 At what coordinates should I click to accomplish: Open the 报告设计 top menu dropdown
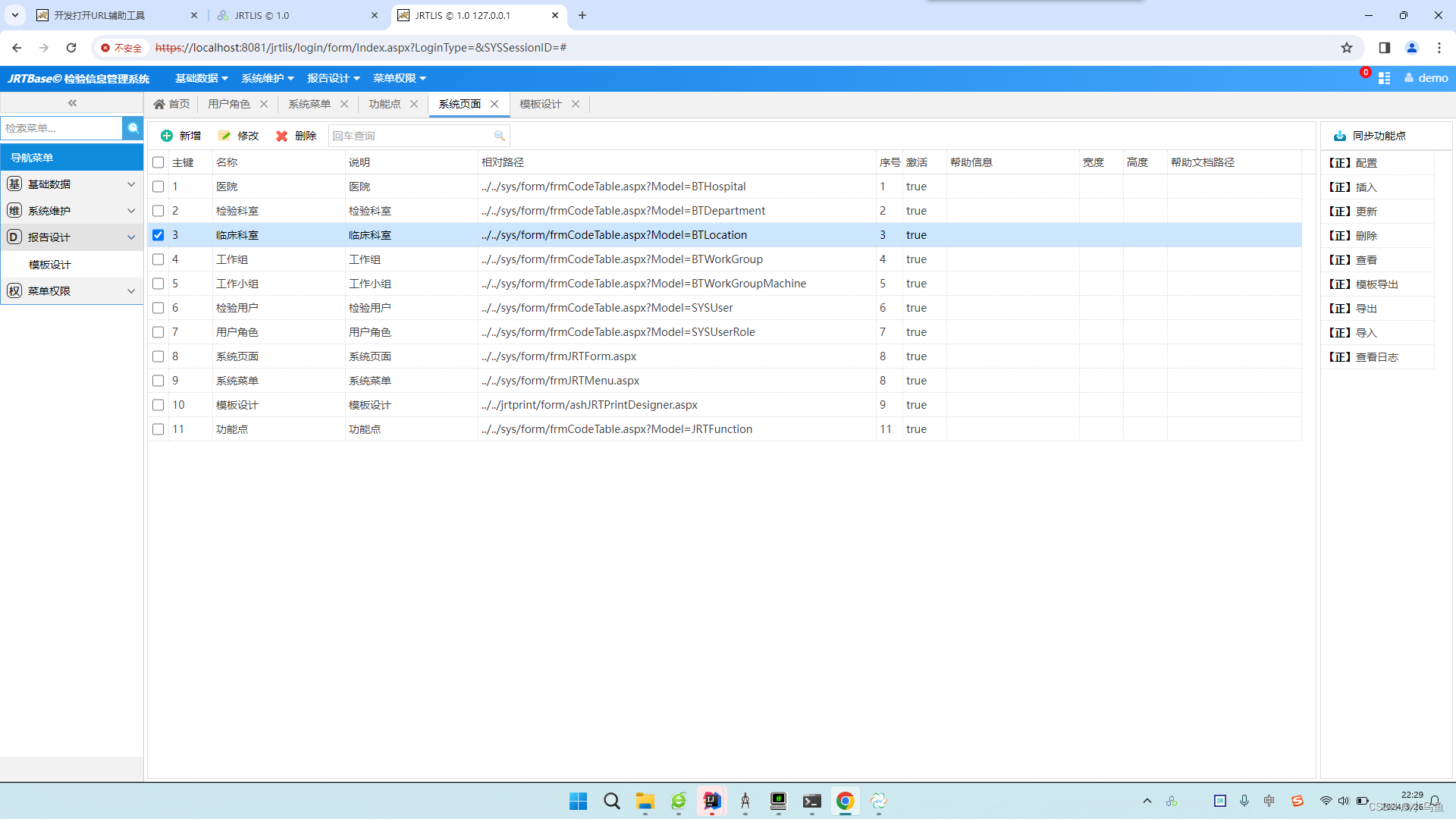(x=334, y=78)
